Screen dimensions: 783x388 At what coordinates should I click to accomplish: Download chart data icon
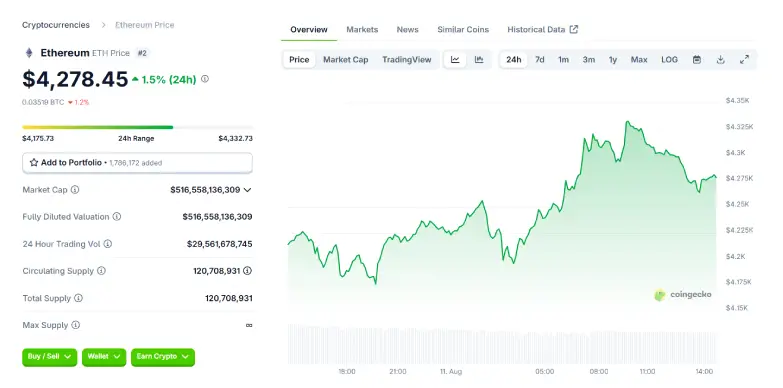[x=720, y=59]
